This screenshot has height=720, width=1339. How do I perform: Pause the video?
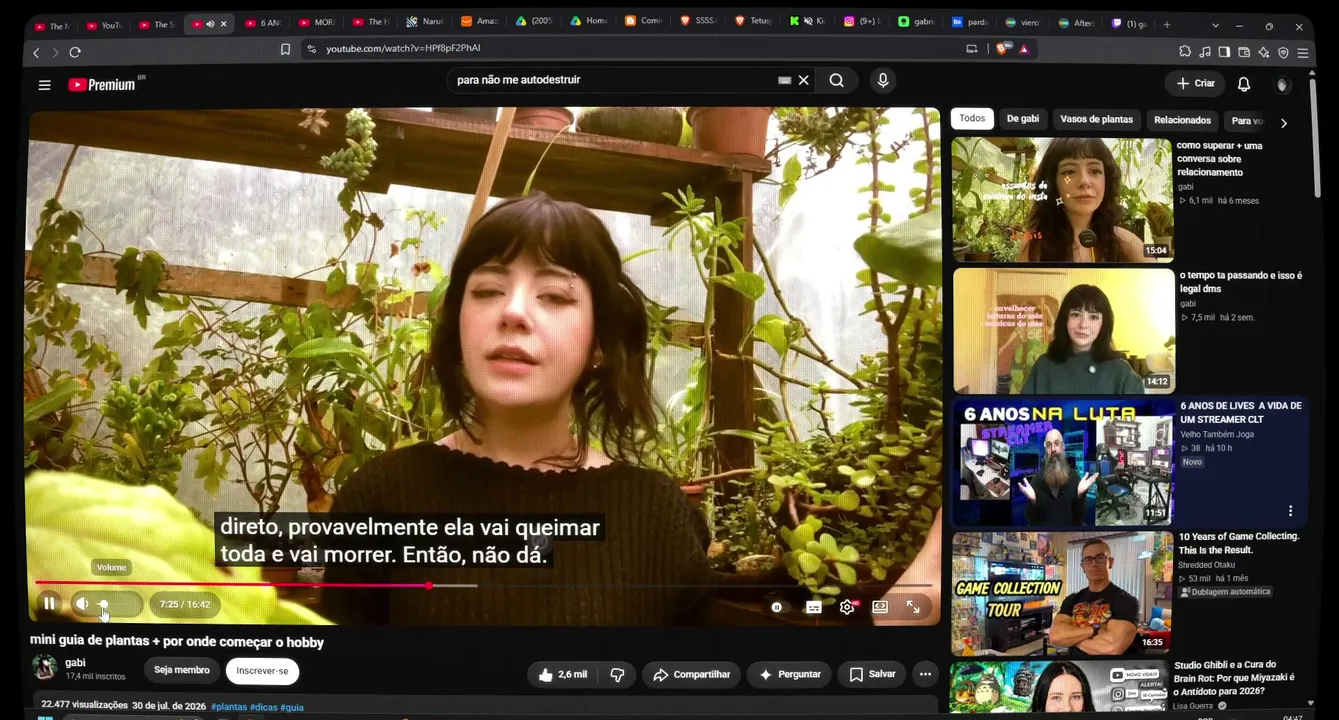[49, 603]
